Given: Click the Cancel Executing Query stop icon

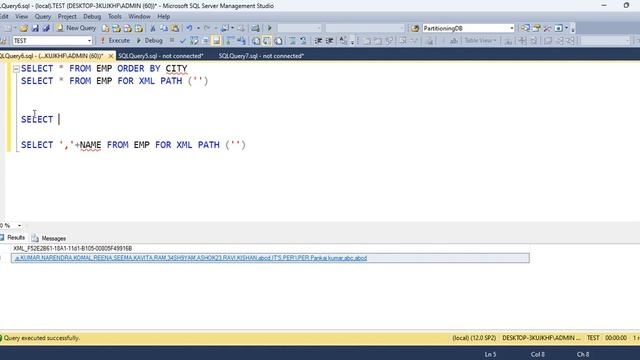Looking at the screenshot, I should (x=172, y=40).
